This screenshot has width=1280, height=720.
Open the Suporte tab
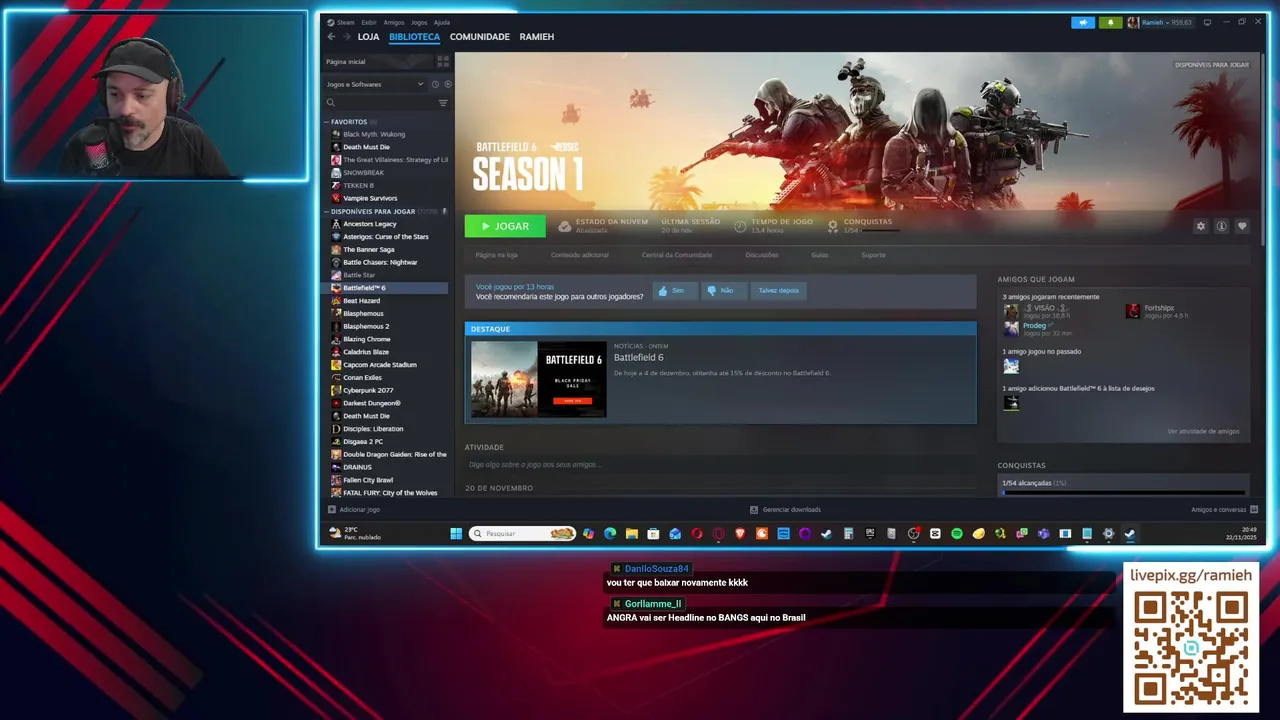click(873, 255)
